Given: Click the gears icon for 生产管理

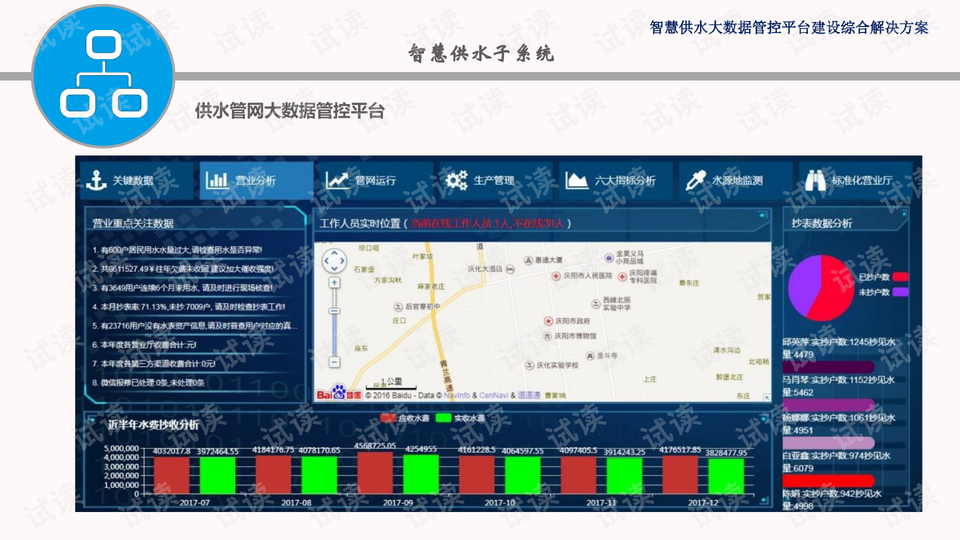Looking at the screenshot, I should 456,180.
